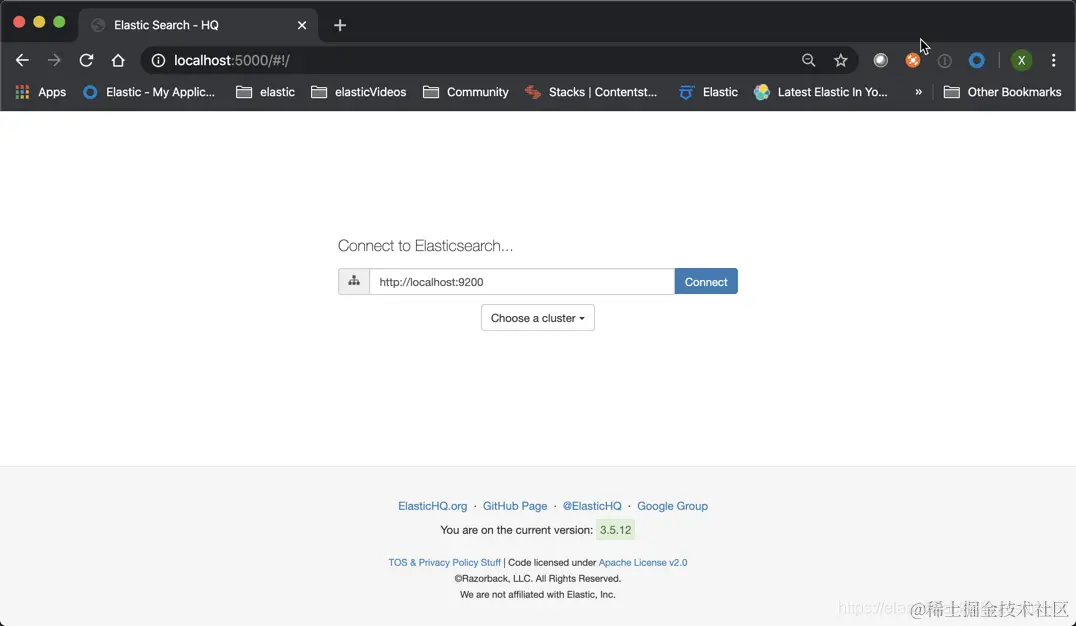Expand the Choose a cluster dropdown
This screenshot has width=1076, height=626.
click(x=538, y=318)
